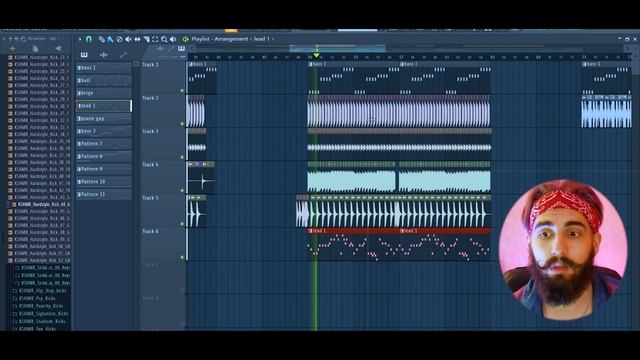Select the Zoom magnifier tool
This screenshot has height=360, width=640.
(x=164, y=39)
